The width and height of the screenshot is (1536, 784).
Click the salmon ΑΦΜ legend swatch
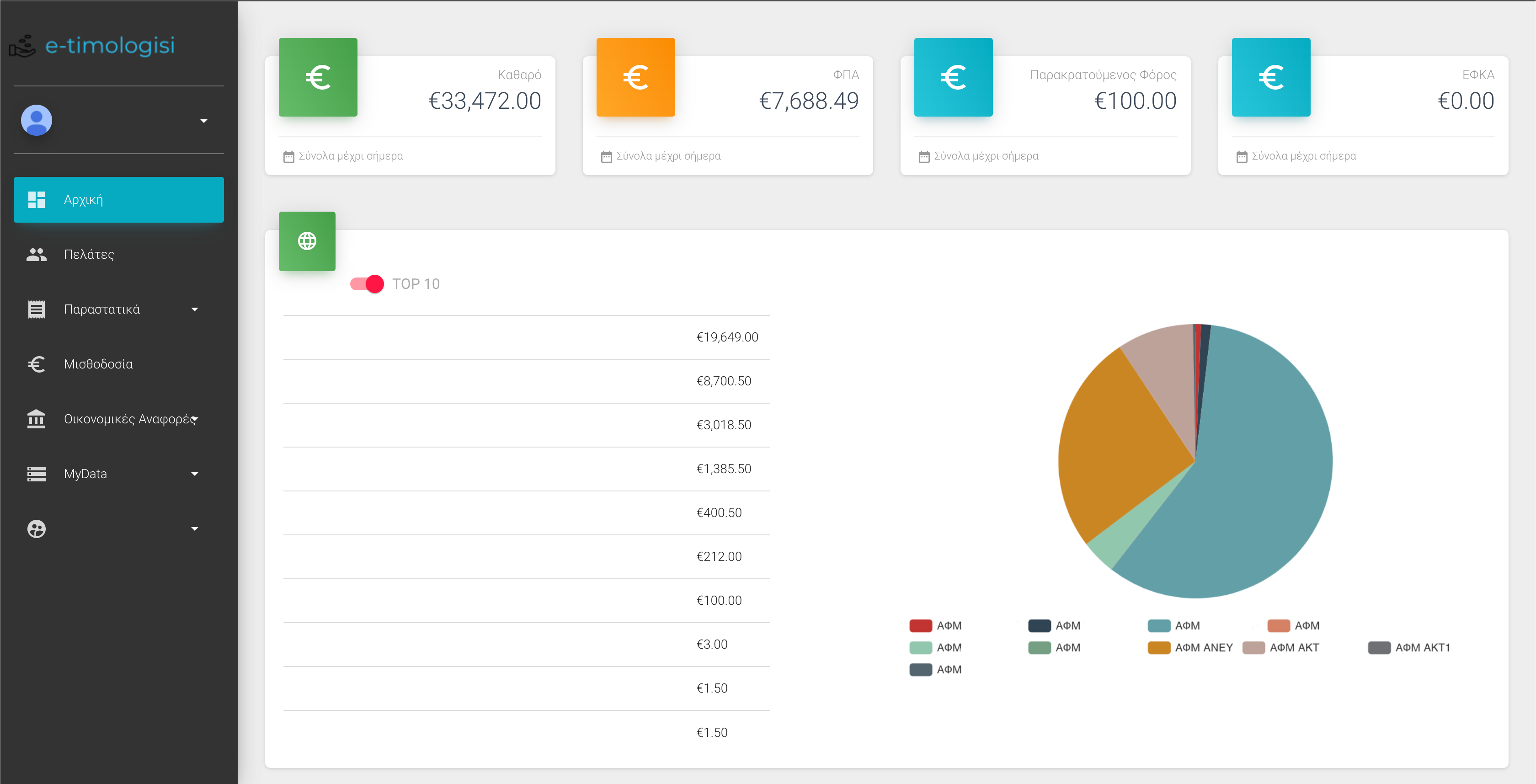click(1279, 625)
